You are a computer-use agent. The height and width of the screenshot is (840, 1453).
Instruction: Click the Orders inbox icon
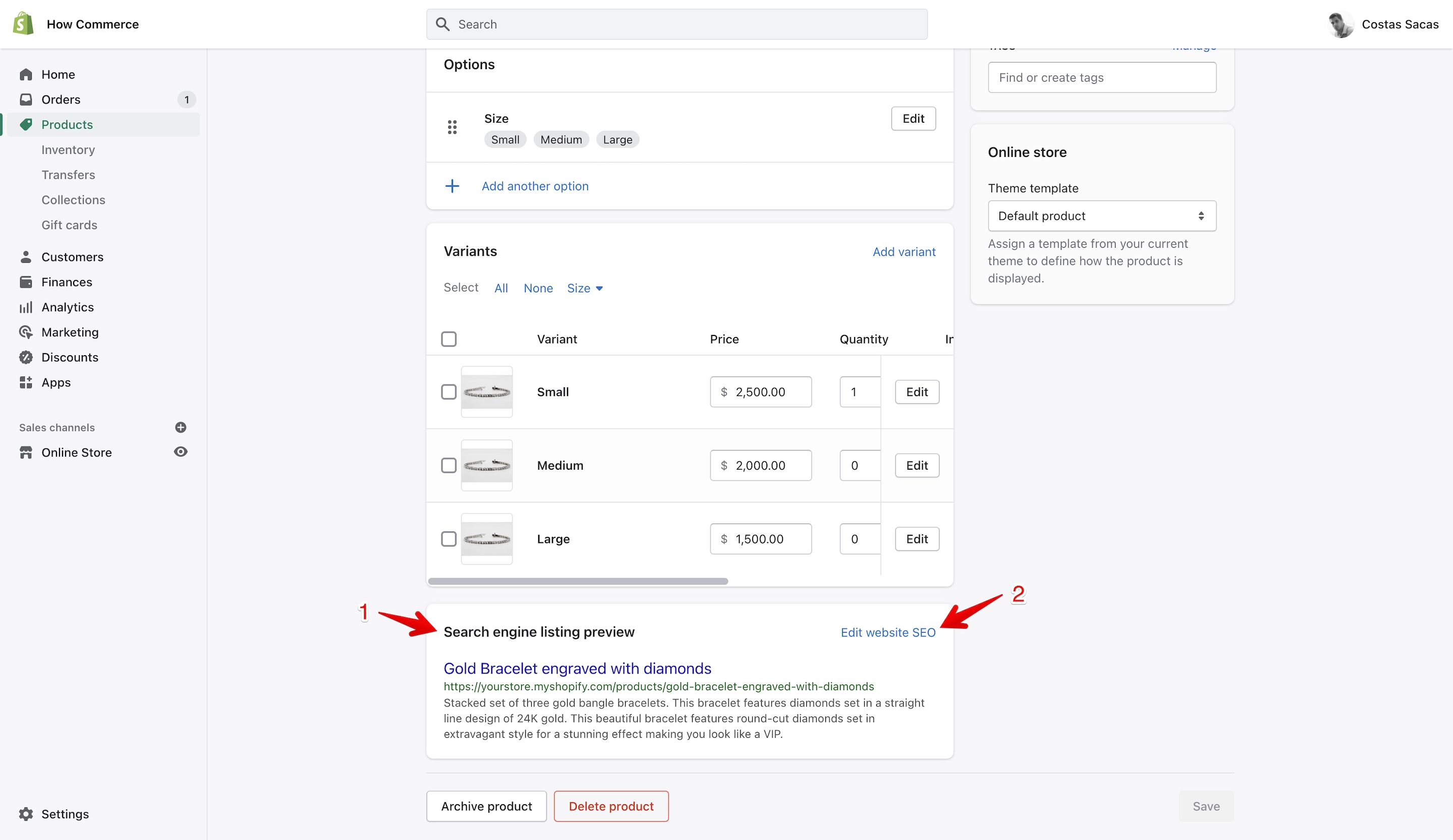(x=26, y=99)
